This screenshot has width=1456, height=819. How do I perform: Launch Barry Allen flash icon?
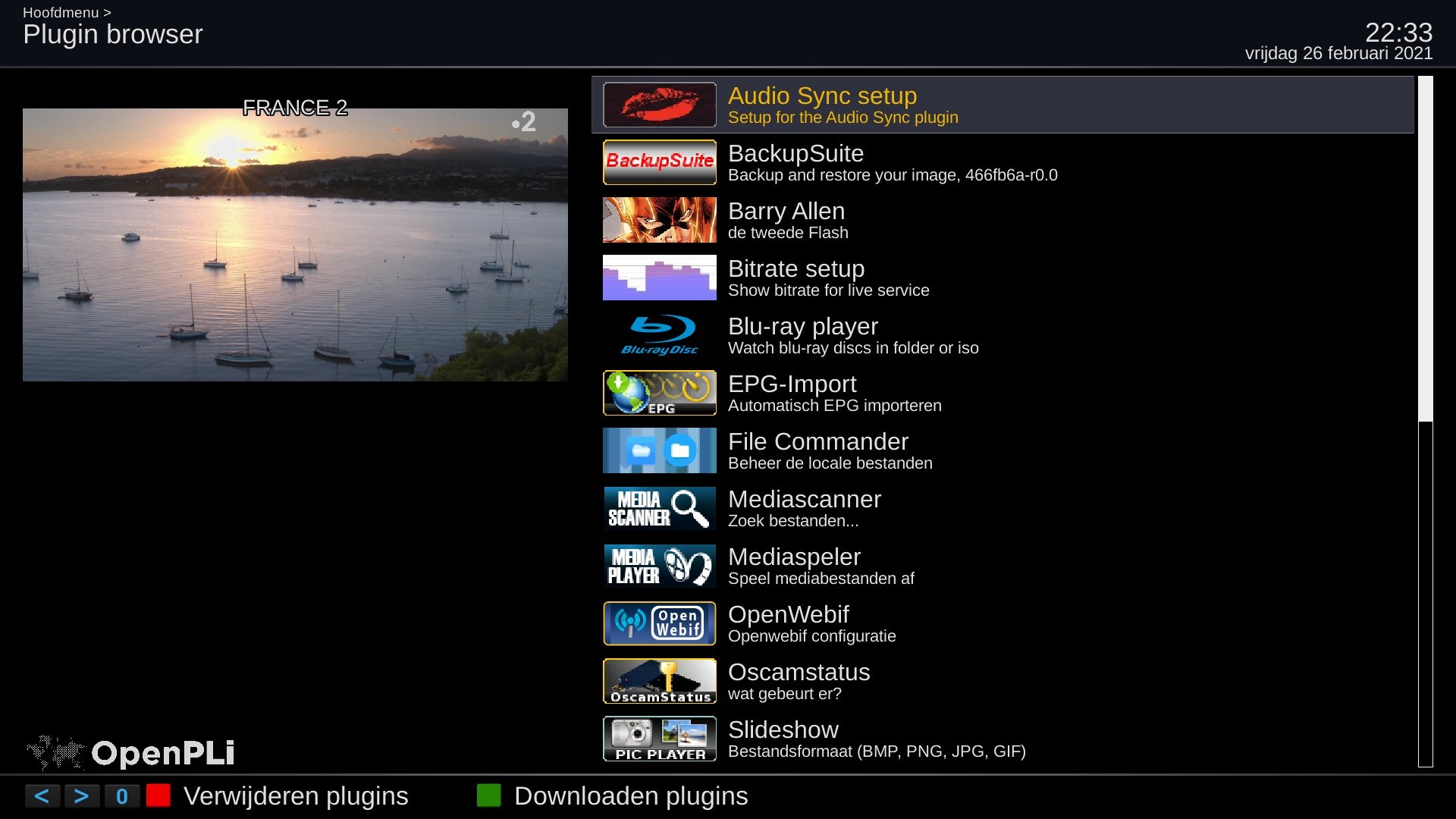pos(659,220)
